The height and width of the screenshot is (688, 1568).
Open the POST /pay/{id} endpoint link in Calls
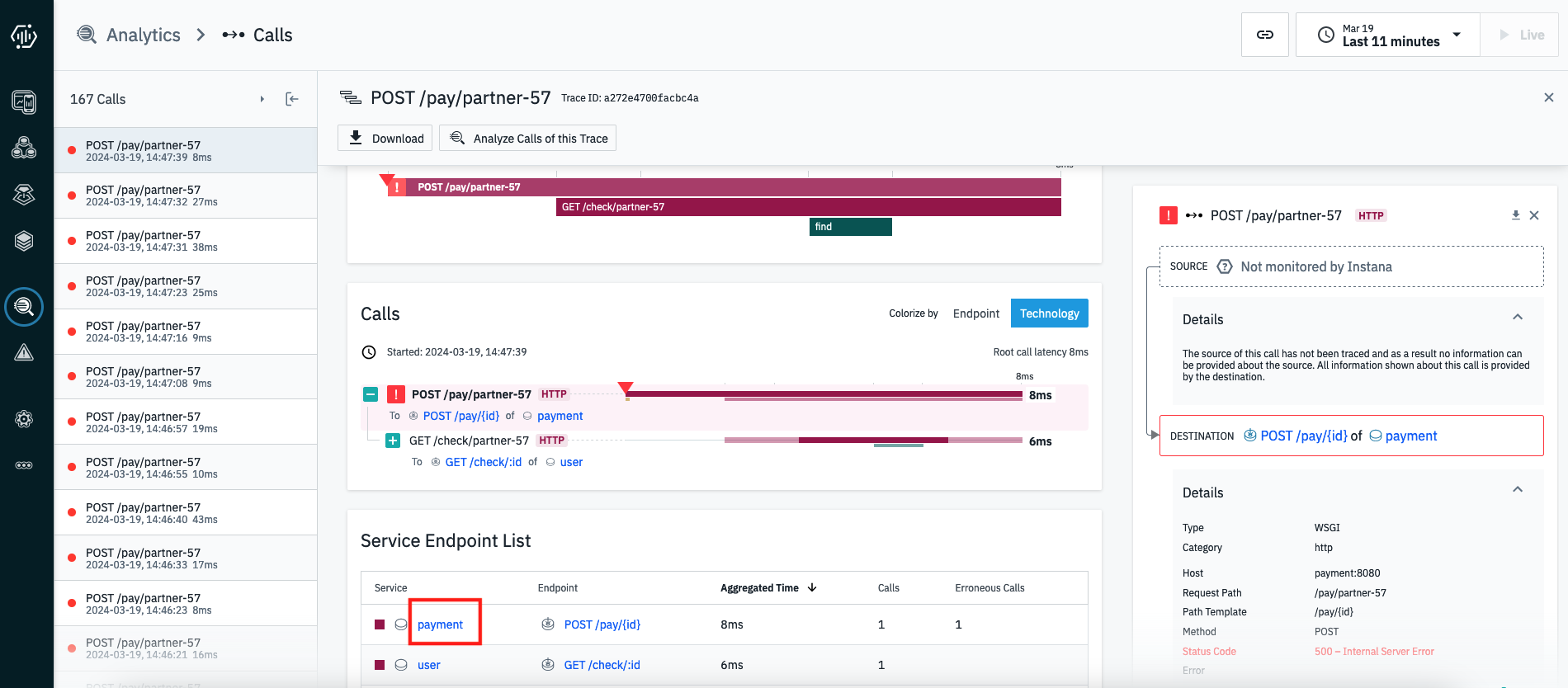pyautogui.click(x=461, y=416)
